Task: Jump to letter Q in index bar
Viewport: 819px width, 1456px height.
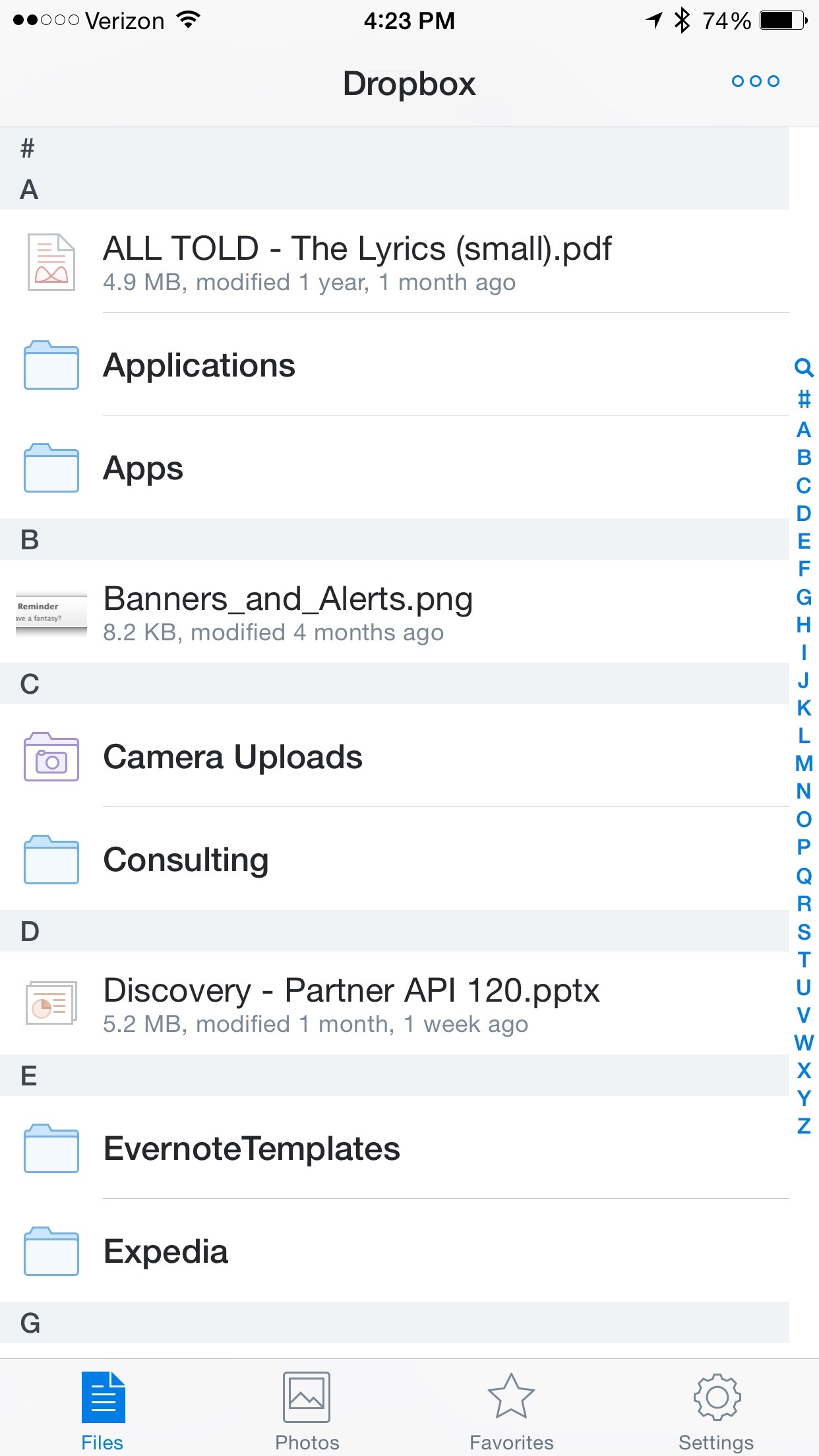Action: coord(804,876)
